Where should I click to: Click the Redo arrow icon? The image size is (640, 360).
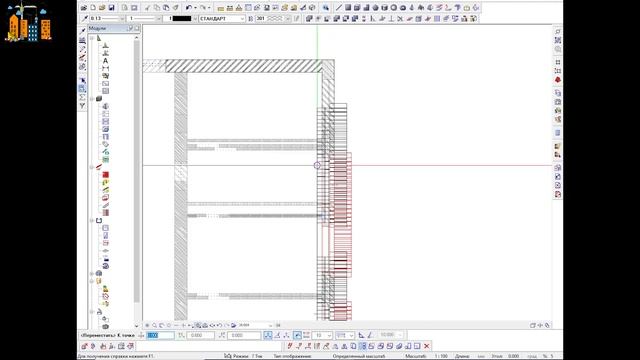[x=202, y=8]
